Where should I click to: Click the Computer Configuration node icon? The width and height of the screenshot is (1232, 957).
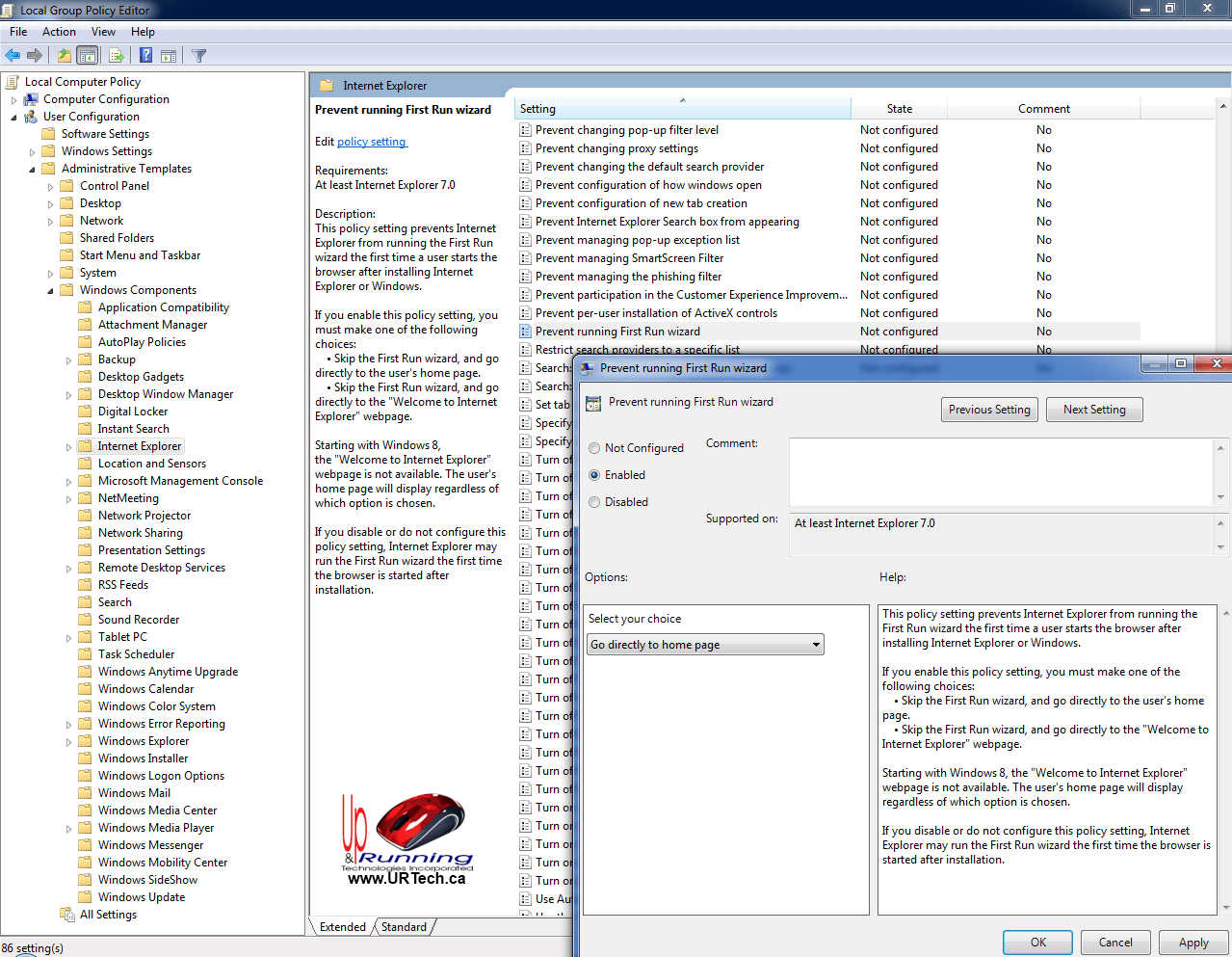pos(31,99)
